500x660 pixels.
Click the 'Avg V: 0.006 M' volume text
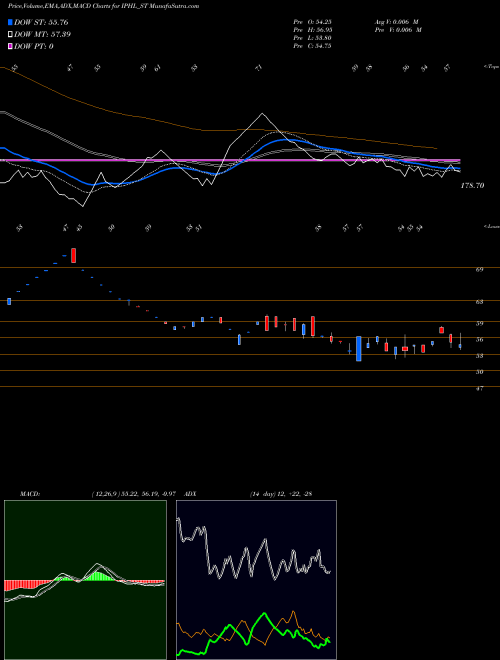pos(397,22)
